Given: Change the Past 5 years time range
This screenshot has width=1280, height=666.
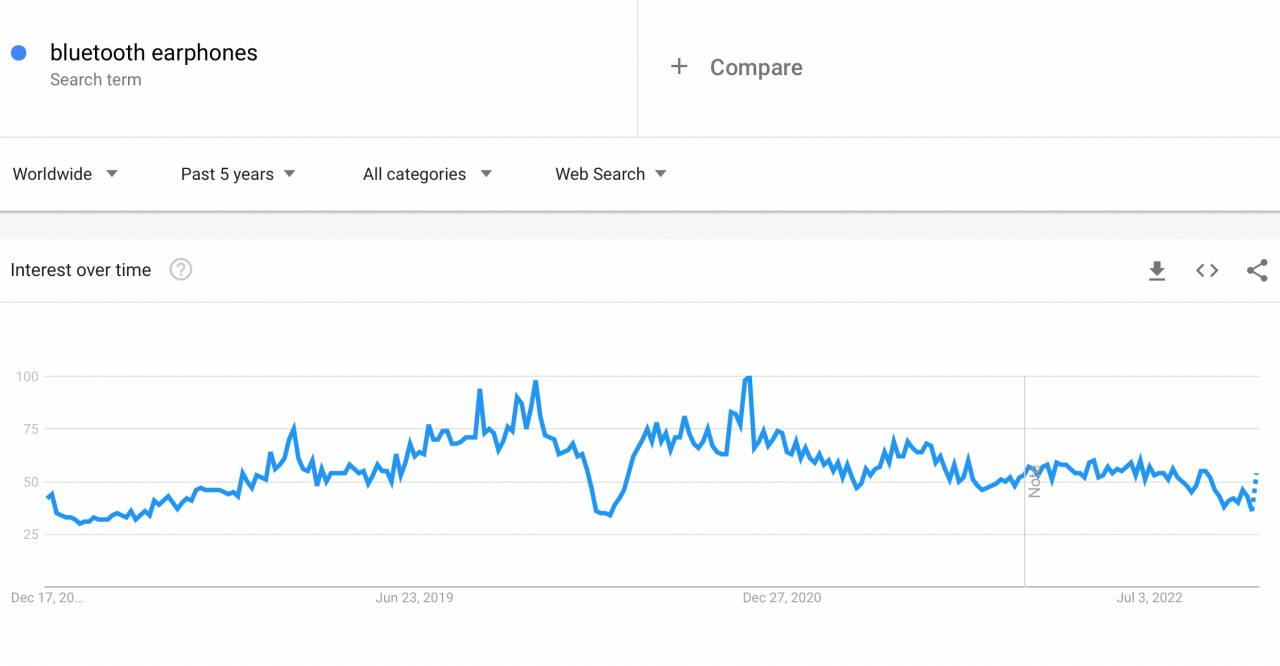Looking at the screenshot, I should (x=227, y=174).
